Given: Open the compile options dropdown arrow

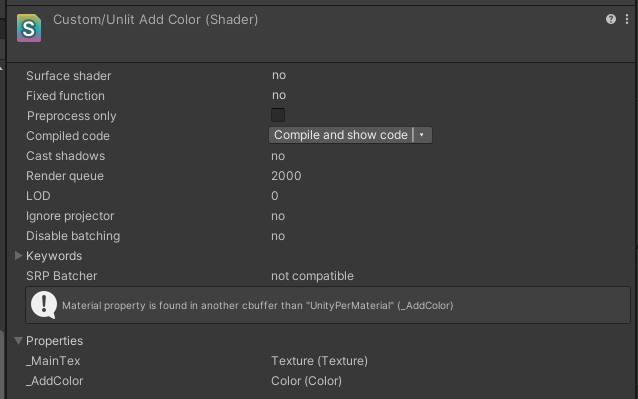Looking at the screenshot, I should tap(422, 135).
